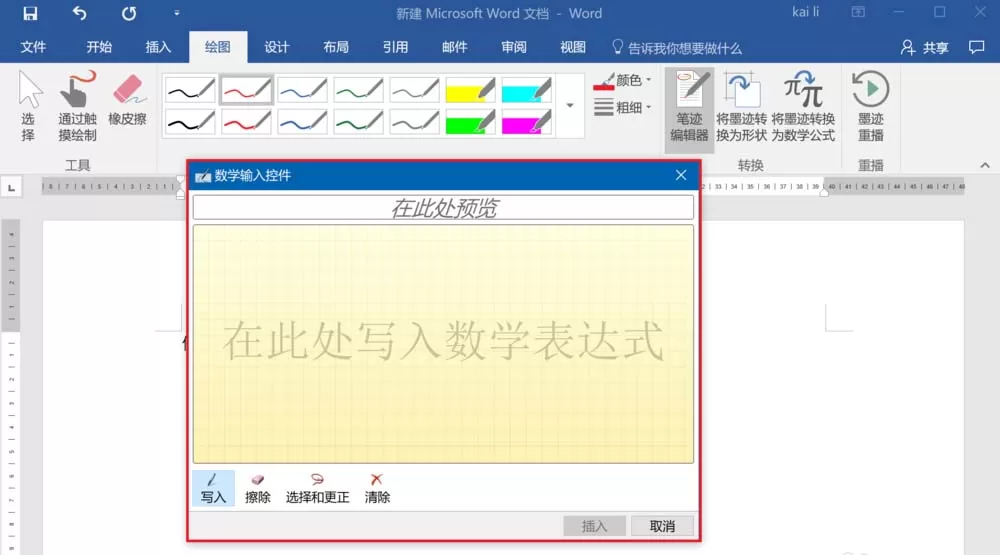Click 墨迹重播 ink replay
The height and width of the screenshot is (555, 1000).
pyautogui.click(x=871, y=107)
